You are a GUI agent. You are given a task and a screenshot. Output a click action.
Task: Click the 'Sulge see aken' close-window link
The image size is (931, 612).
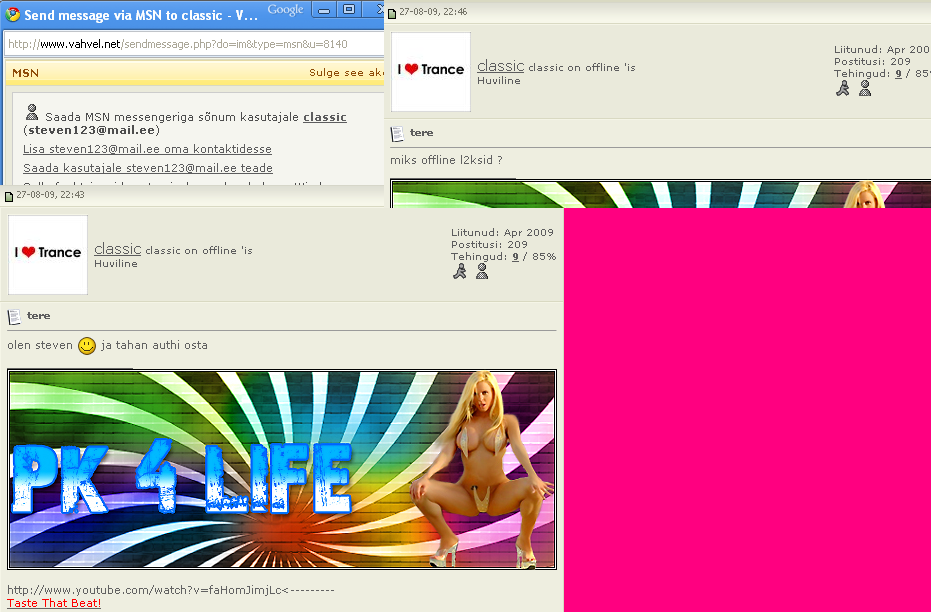346,73
